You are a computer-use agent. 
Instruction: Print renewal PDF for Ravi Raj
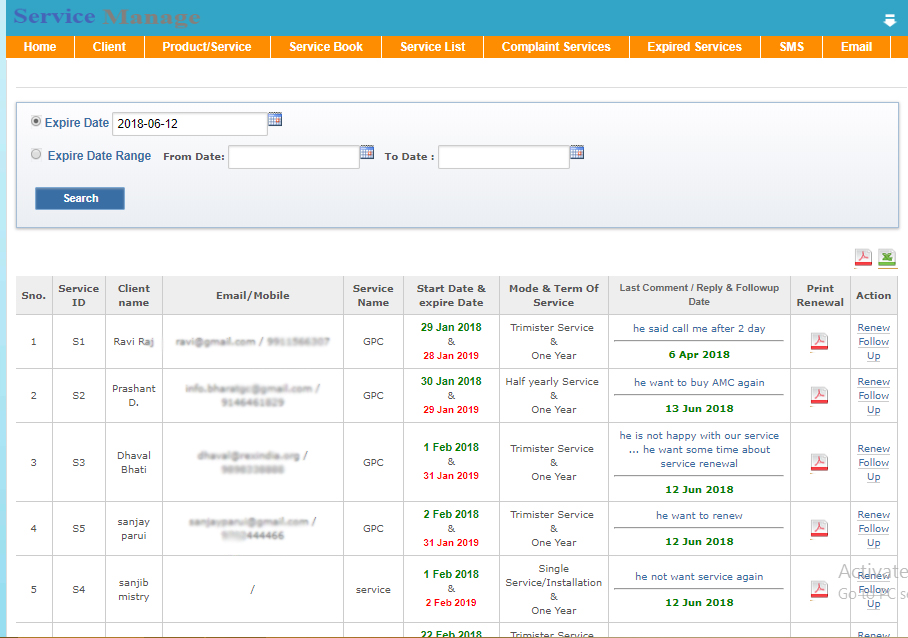(x=819, y=342)
